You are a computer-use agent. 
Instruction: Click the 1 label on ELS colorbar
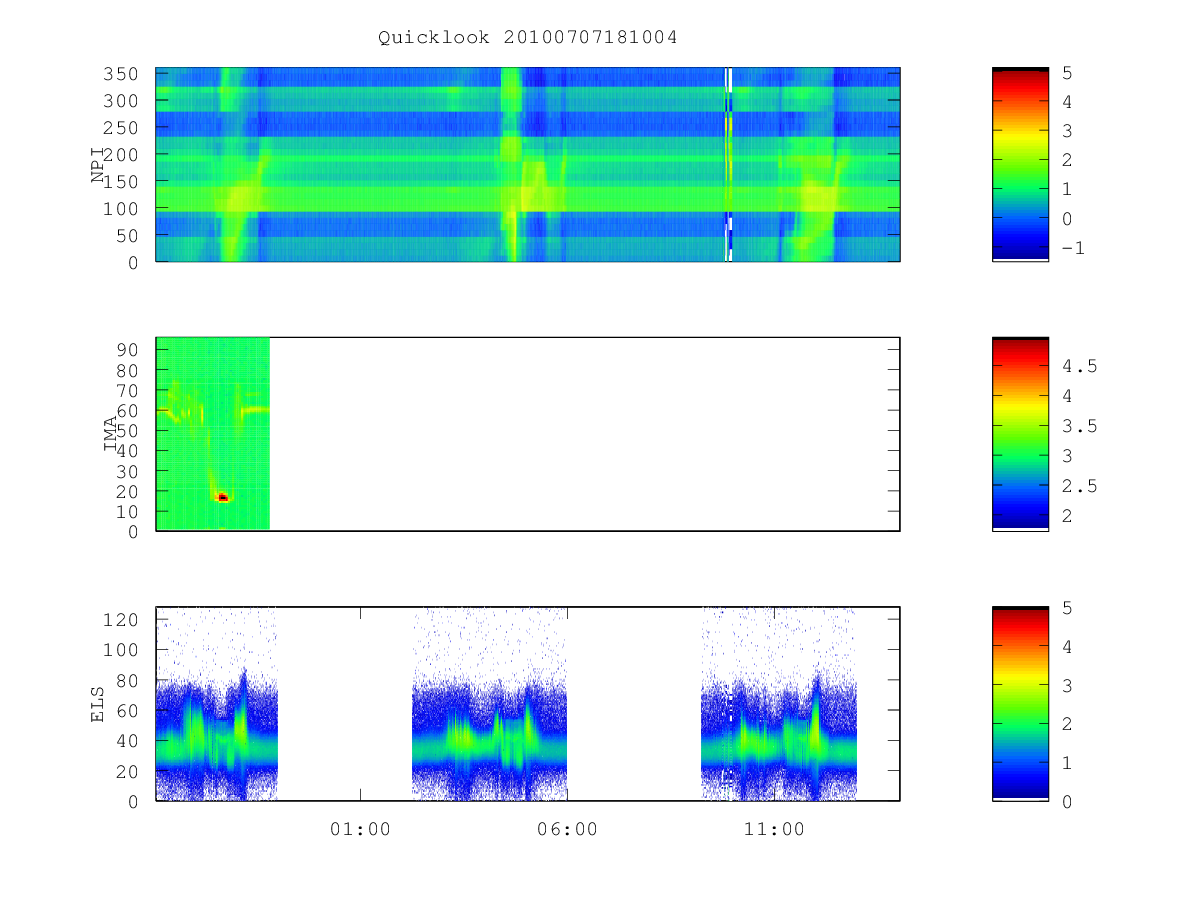[1068, 763]
